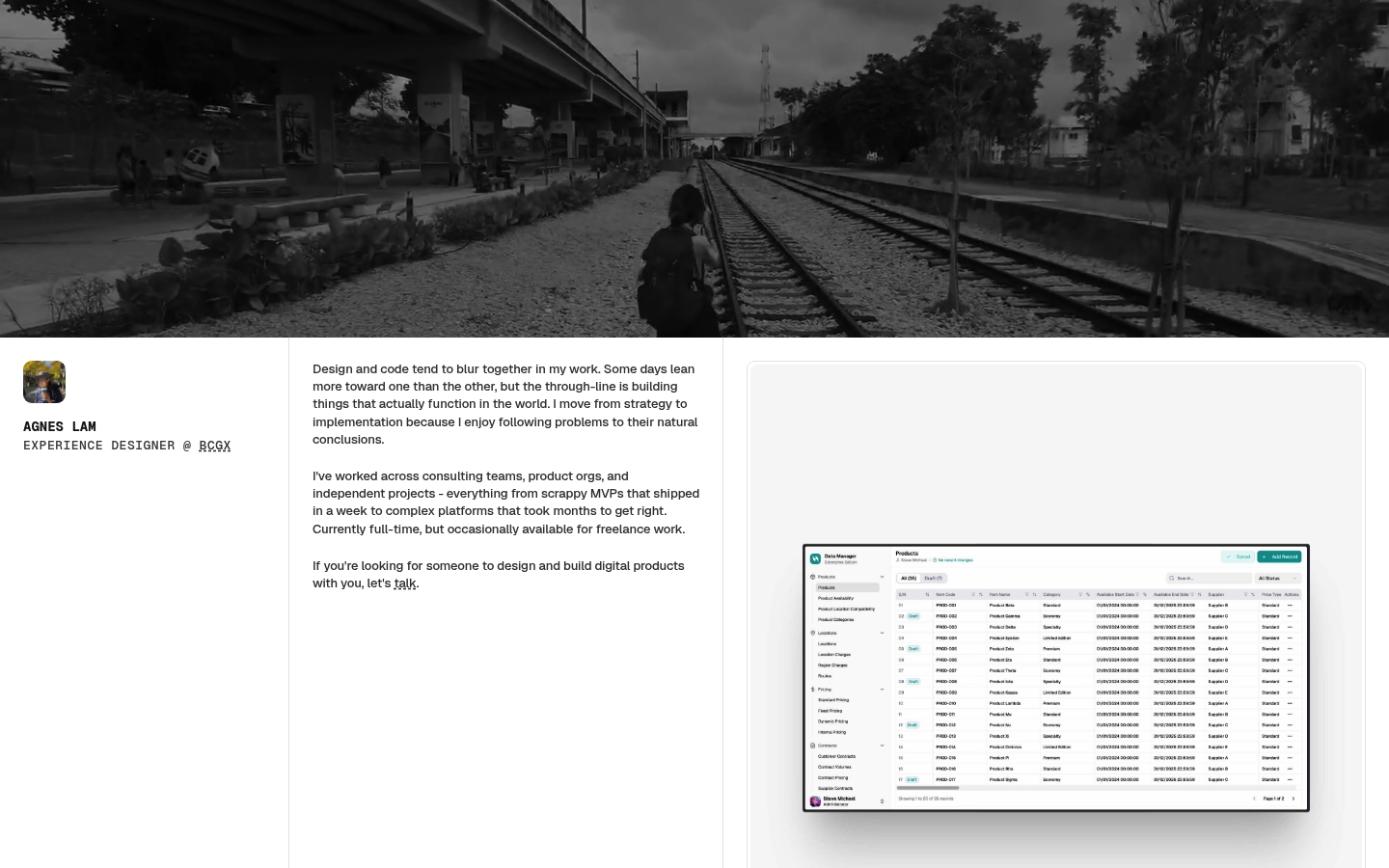The width and height of the screenshot is (1389, 868).
Task: Click the Add Record button
Action: (1280, 556)
